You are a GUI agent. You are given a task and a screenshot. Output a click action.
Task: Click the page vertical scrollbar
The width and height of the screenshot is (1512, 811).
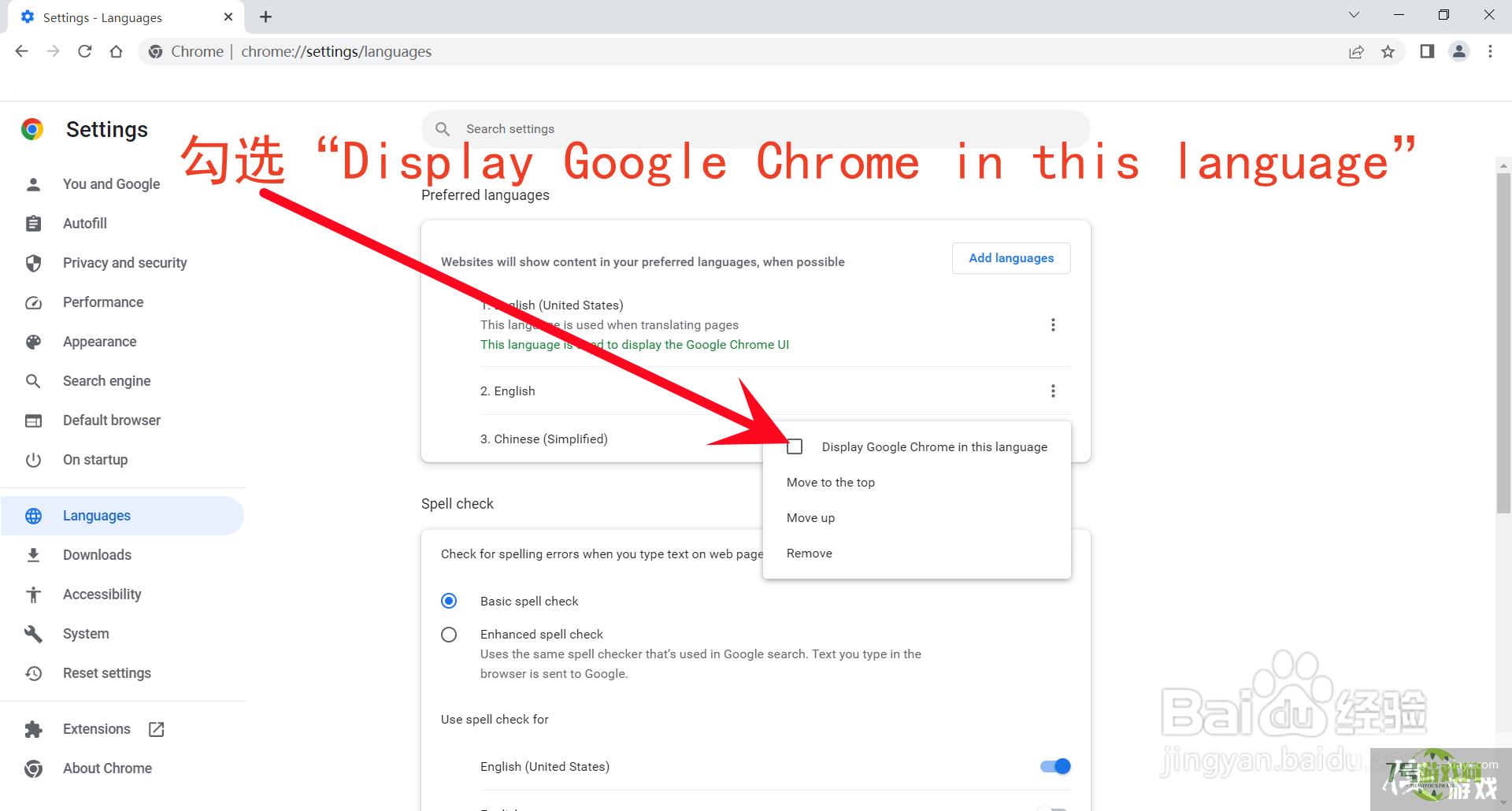point(1503,343)
